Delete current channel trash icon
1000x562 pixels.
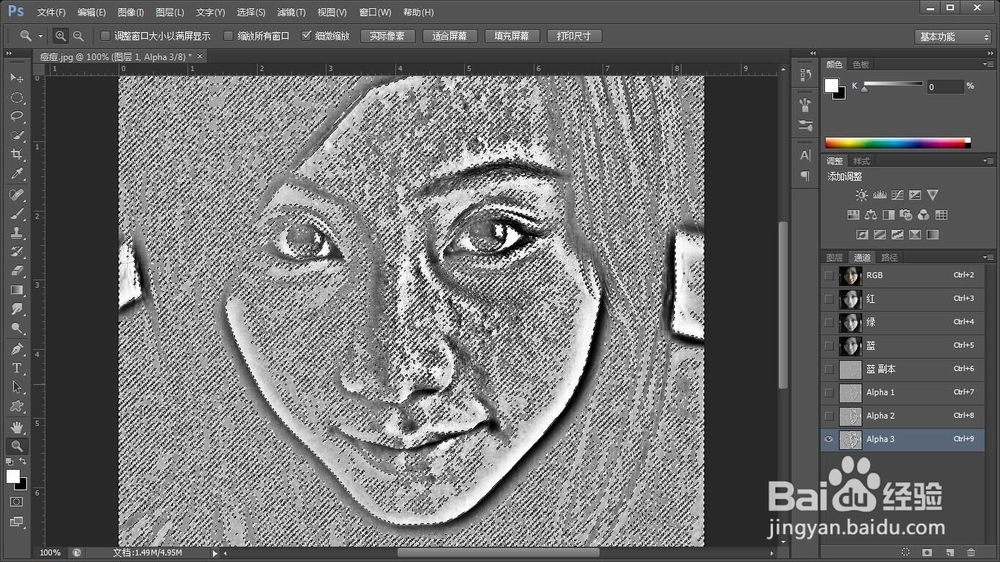click(971, 552)
